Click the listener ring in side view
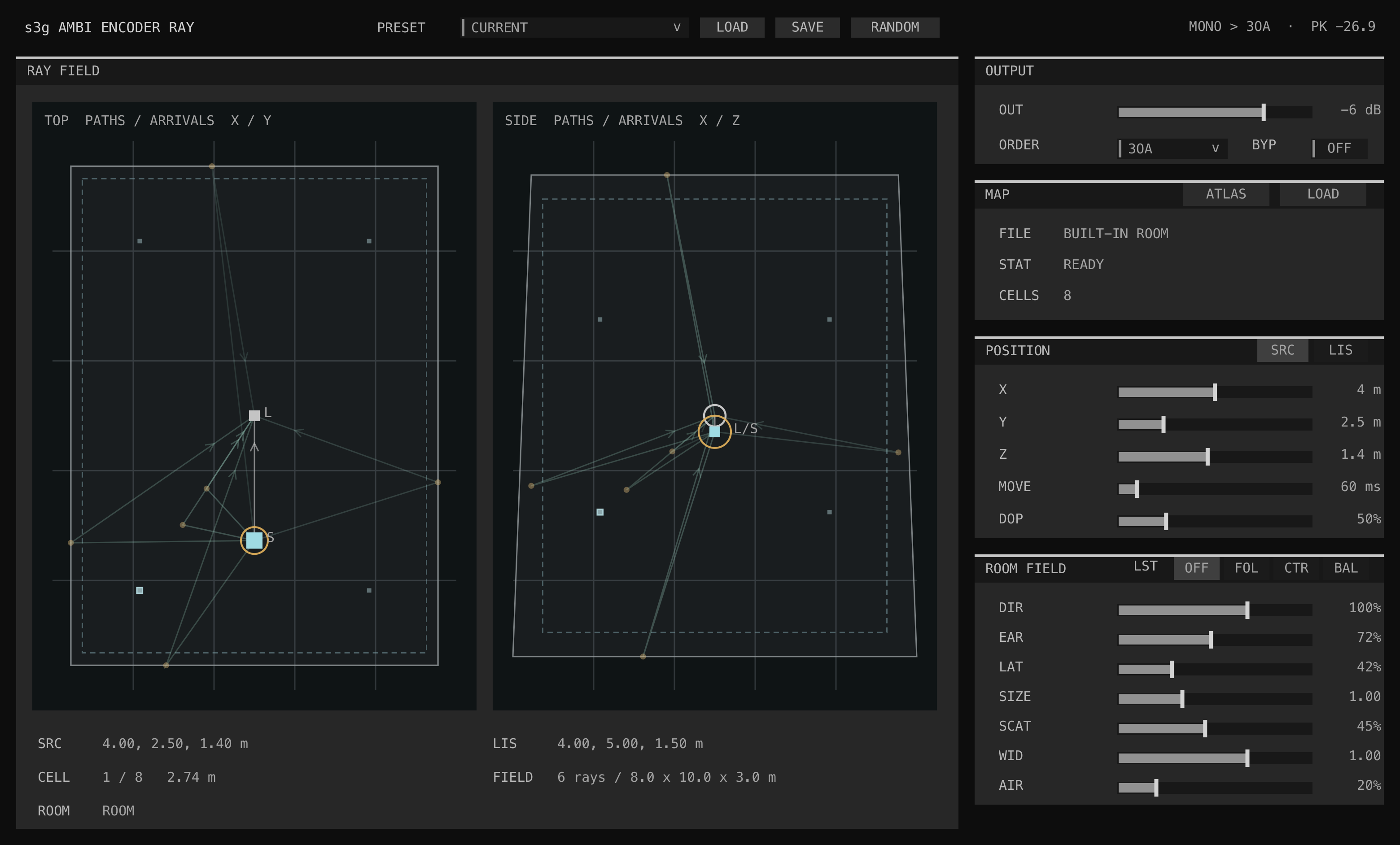1400x845 pixels. point(714,416)
